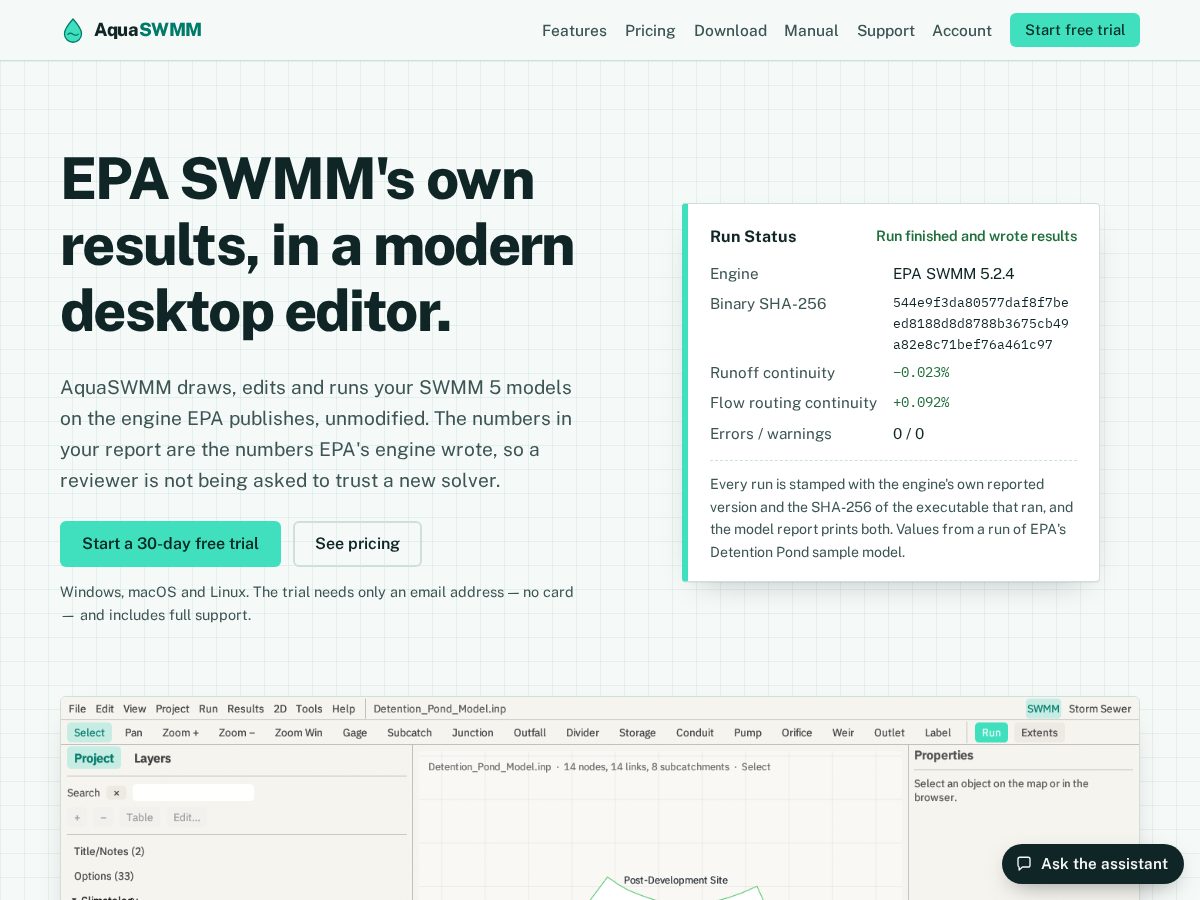Click the Start free trial header button
Image resolution: width=1200 pixels, height=900 pixels.
click(1075, 30)
